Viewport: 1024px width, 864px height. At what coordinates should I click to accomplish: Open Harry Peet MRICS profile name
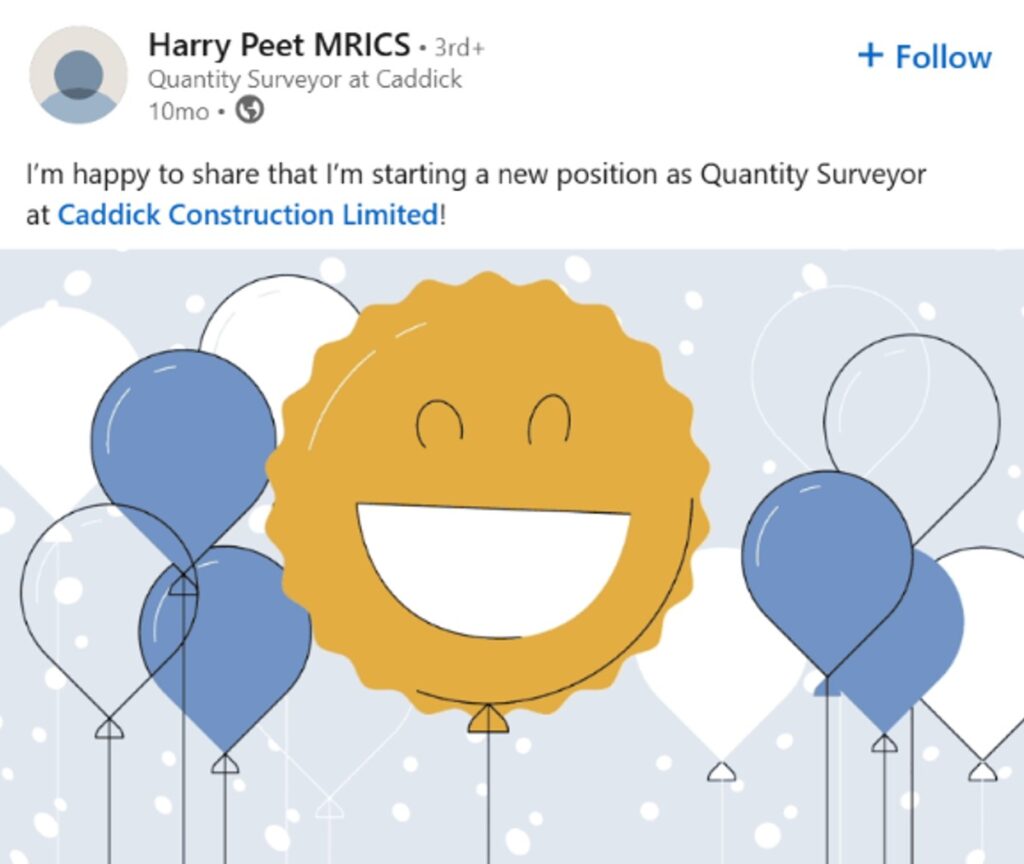[279, 45]
